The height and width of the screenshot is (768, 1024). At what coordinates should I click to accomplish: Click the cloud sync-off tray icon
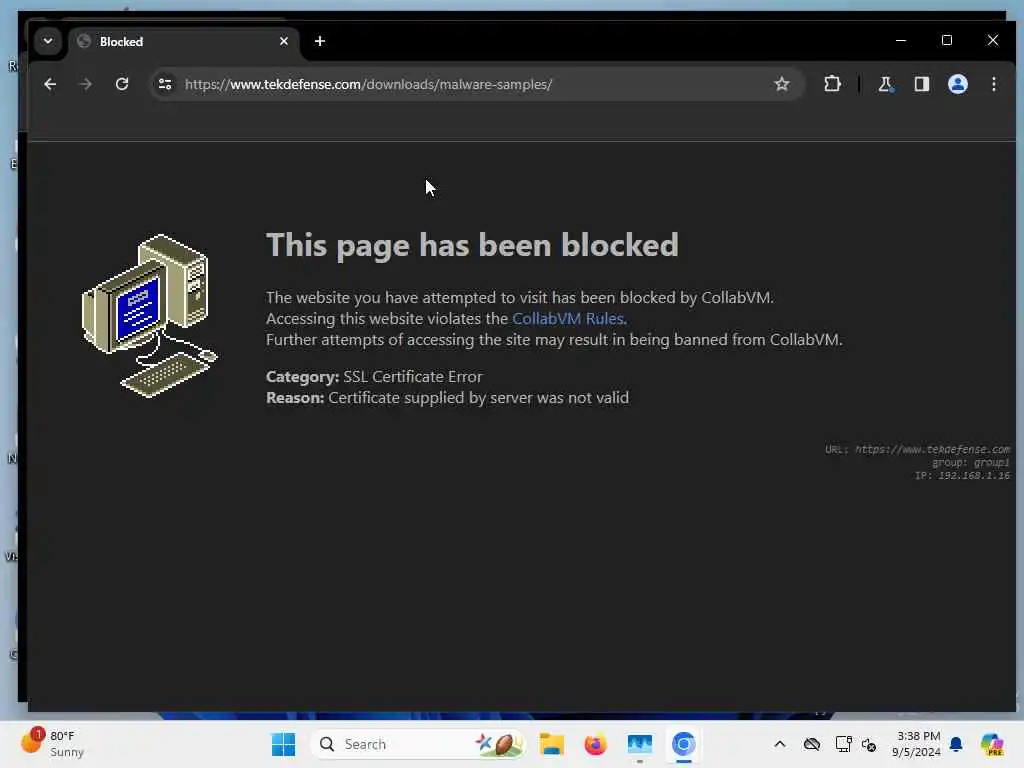pos(811,744)
